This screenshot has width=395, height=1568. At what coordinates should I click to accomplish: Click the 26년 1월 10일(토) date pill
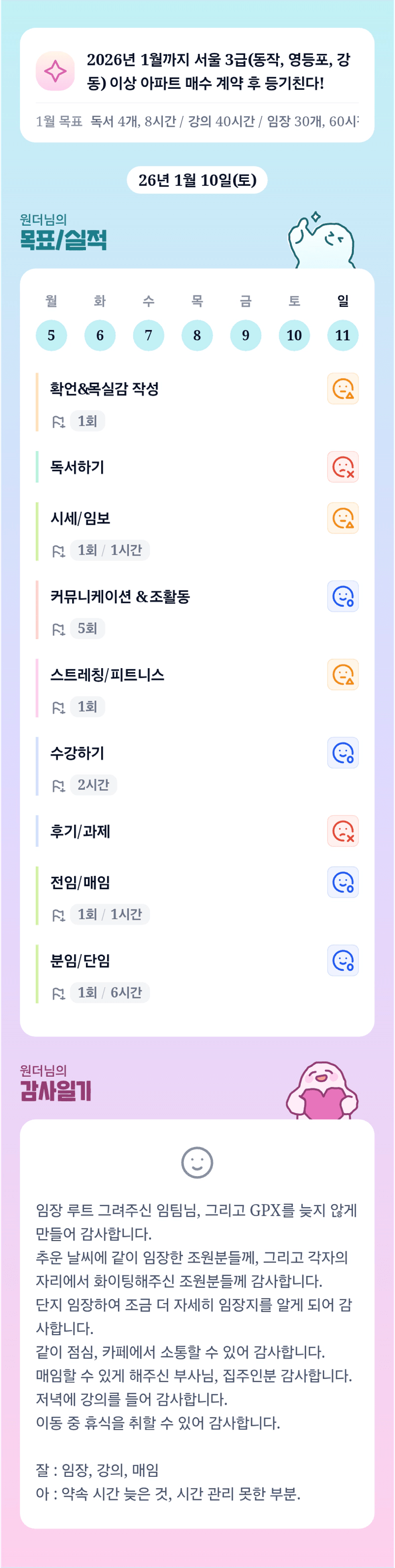coord(197,180)
